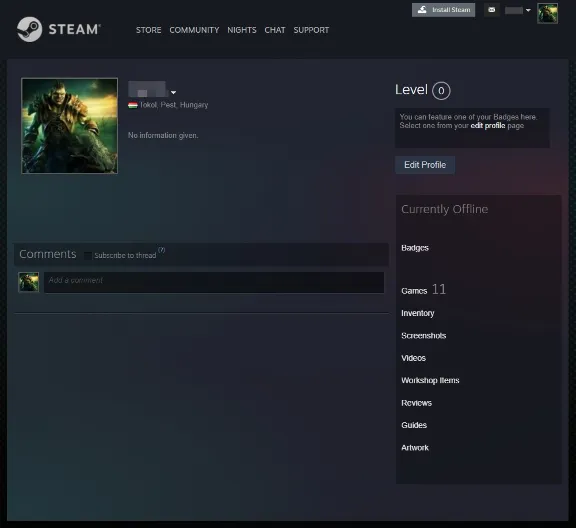The image size is (576, 528).
Task: Follow the edit profile link in Badges text
Action: tap(488, 126)
